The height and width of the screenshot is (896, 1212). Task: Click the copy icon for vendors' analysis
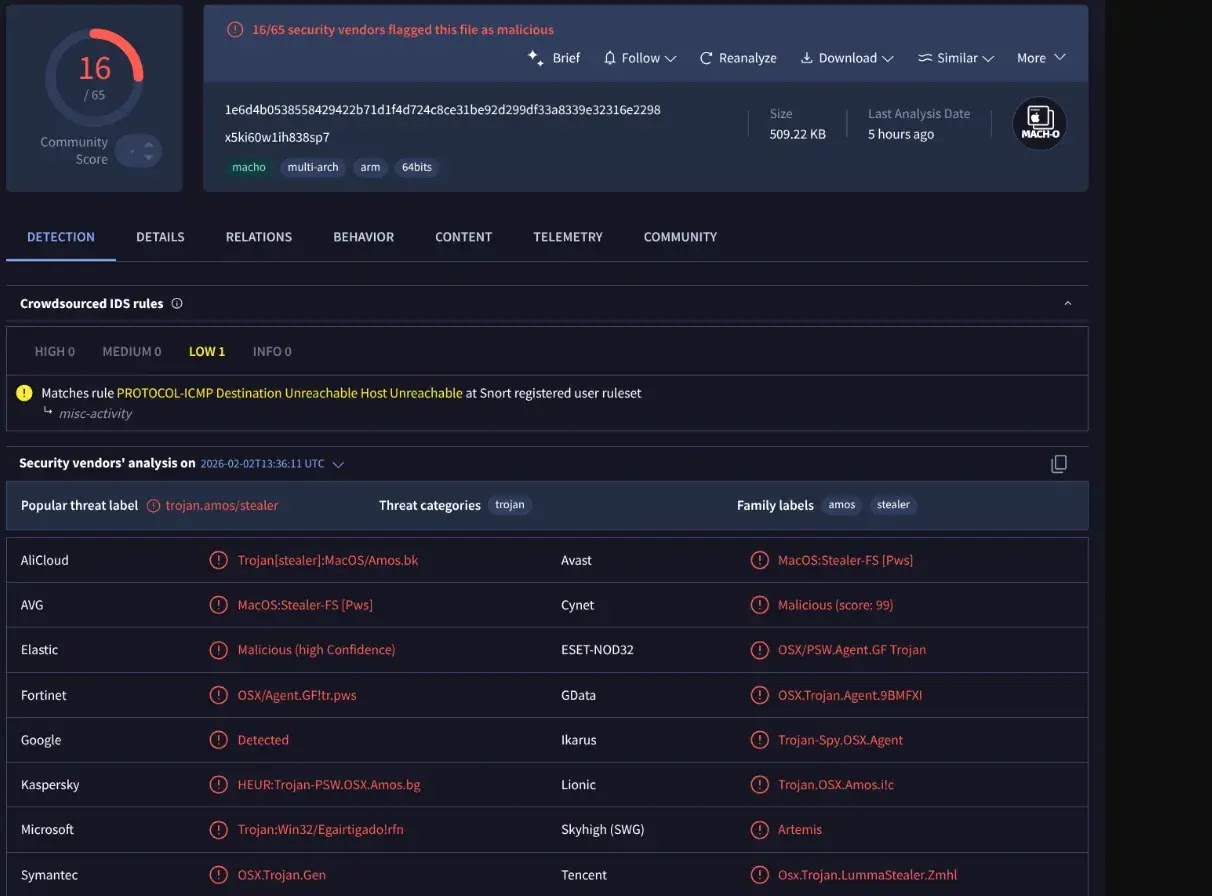(x=1059, y=464)
